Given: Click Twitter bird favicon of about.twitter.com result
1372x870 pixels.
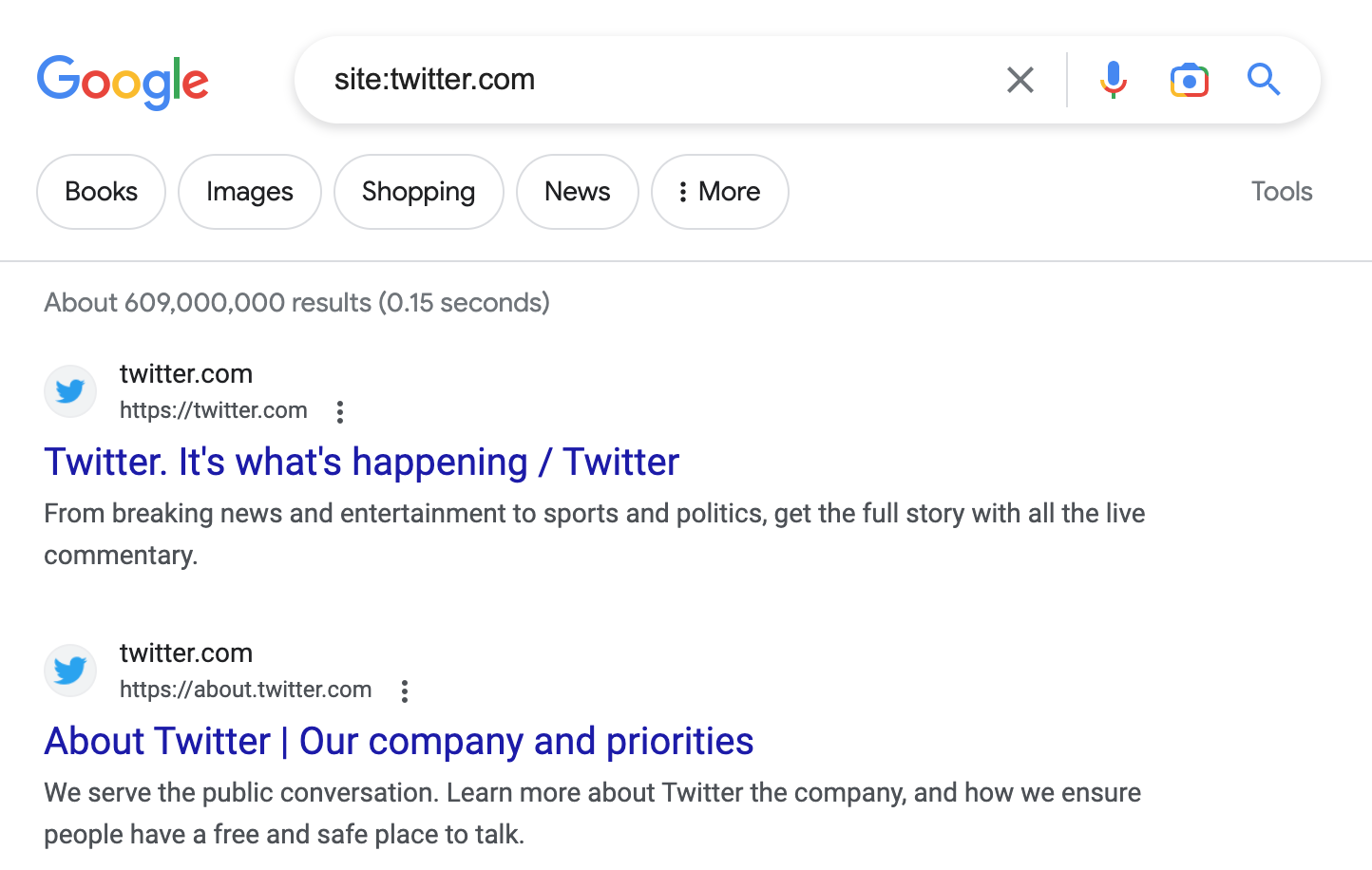Looking at the screenshot, I should [70, 671].
